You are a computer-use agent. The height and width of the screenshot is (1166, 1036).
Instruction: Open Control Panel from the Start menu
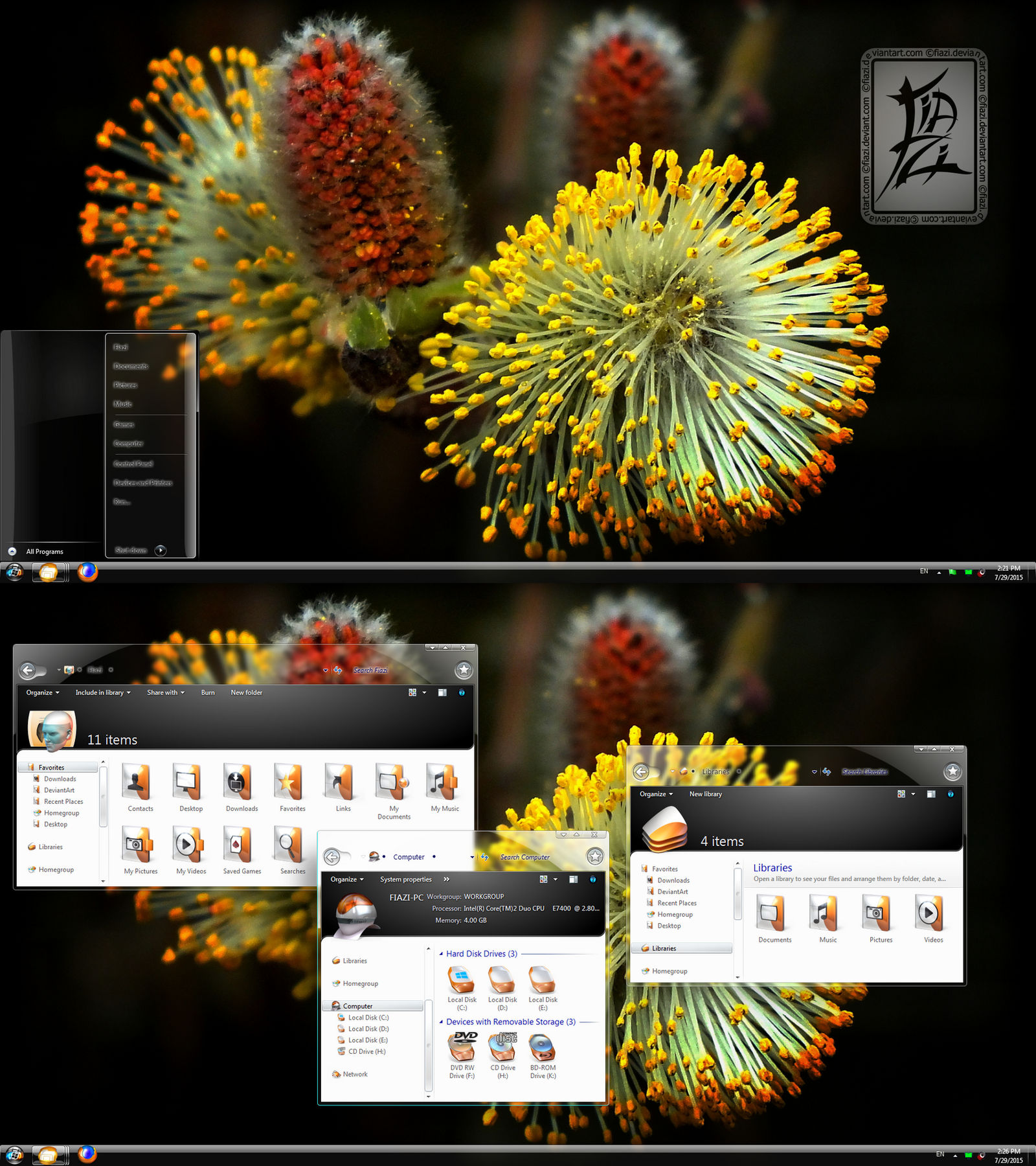point(133,464)
